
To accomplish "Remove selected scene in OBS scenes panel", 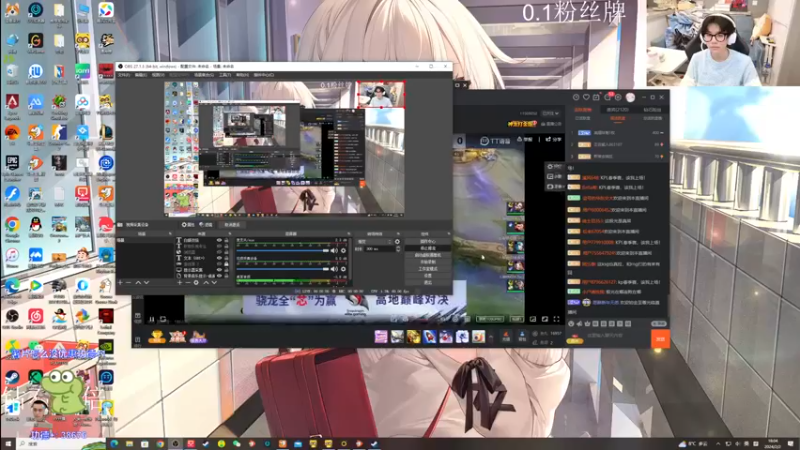I will coord(129,282).
